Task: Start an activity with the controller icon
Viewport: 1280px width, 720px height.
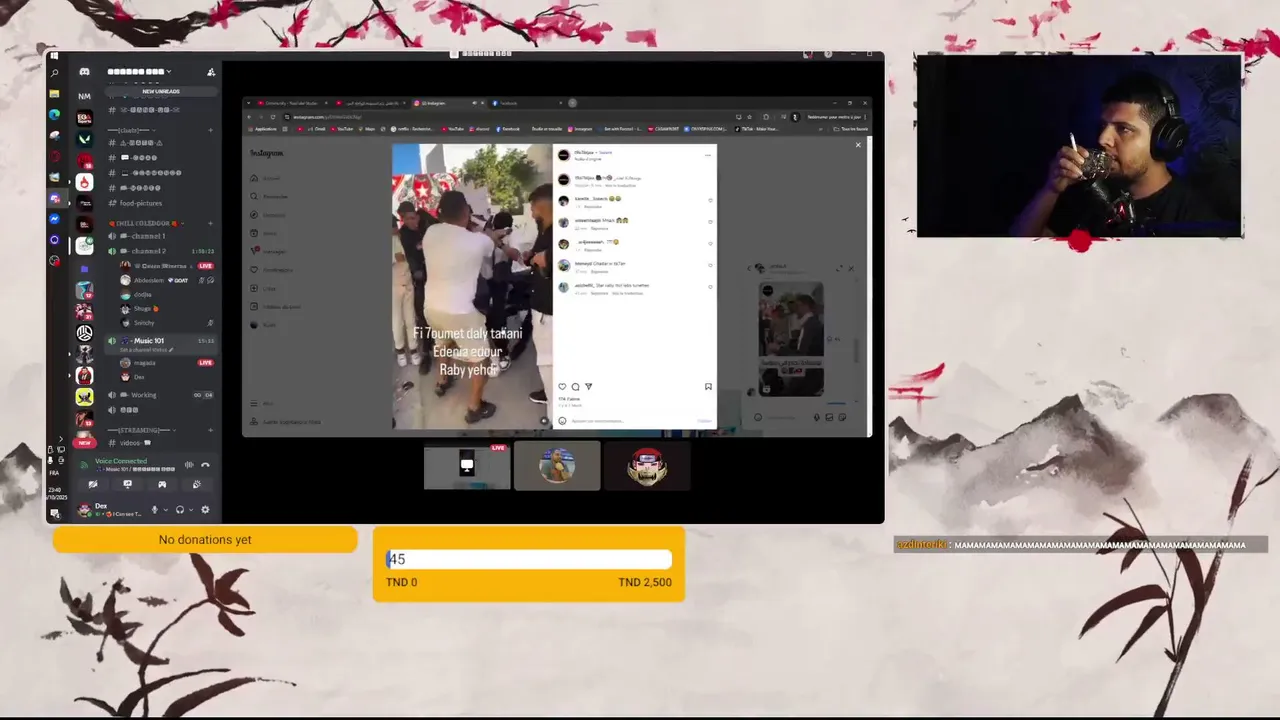Action: point(162,484)
